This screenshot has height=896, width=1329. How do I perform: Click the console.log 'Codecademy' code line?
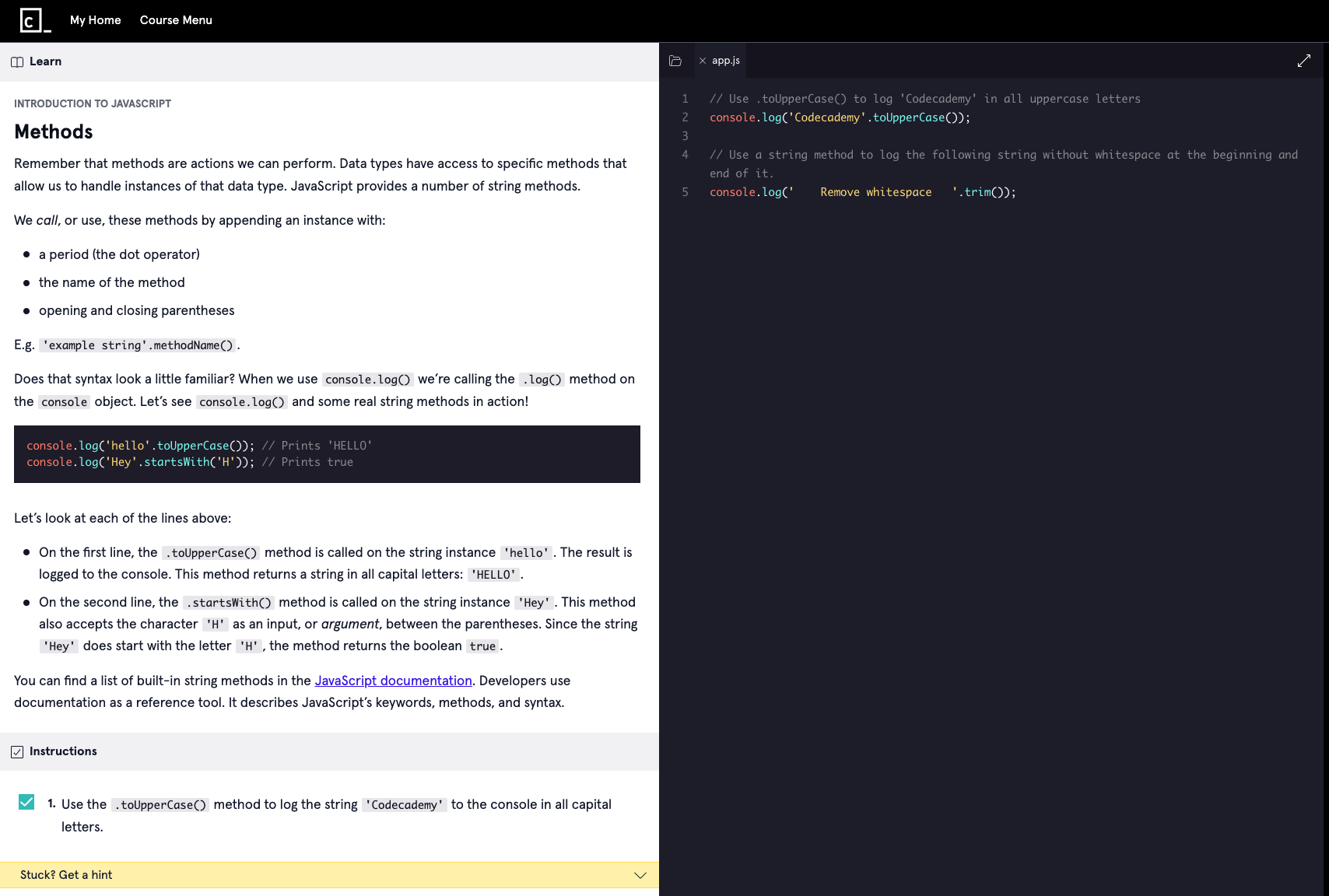(x=840, y=117)
